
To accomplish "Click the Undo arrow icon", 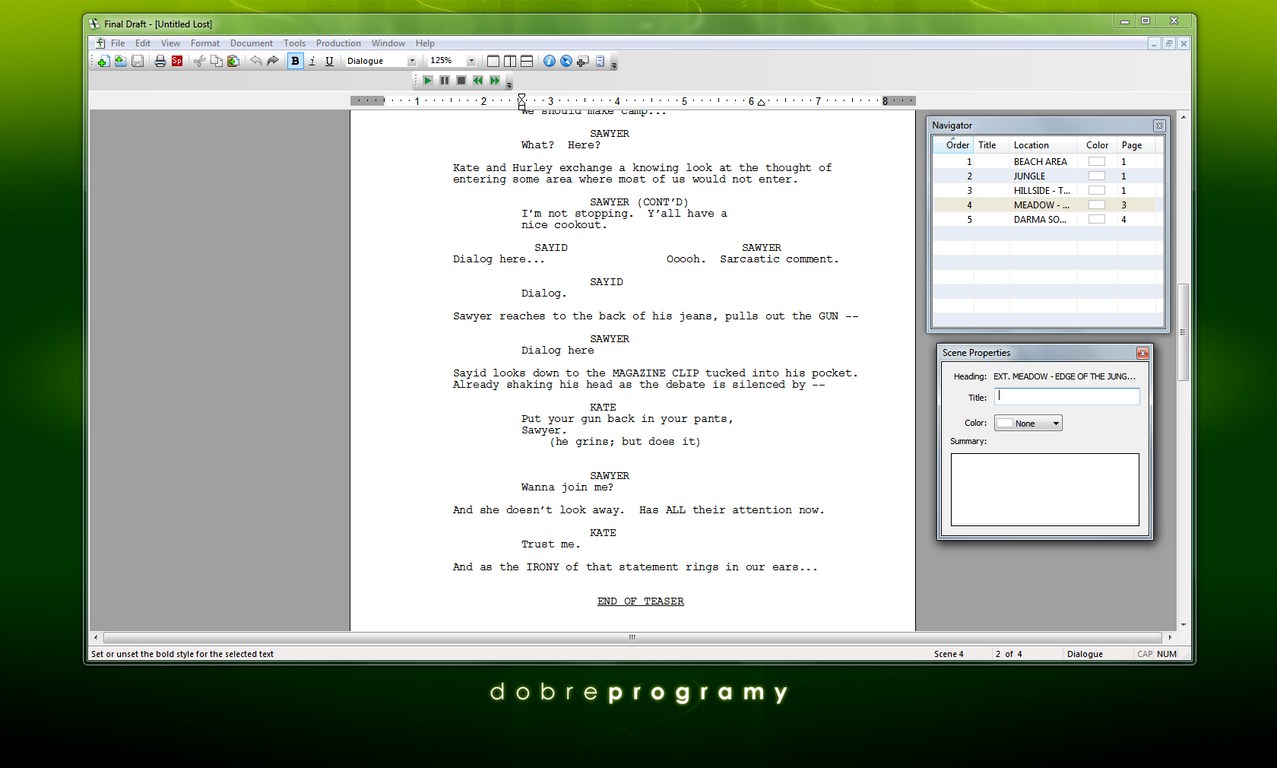I will [256, 61].
